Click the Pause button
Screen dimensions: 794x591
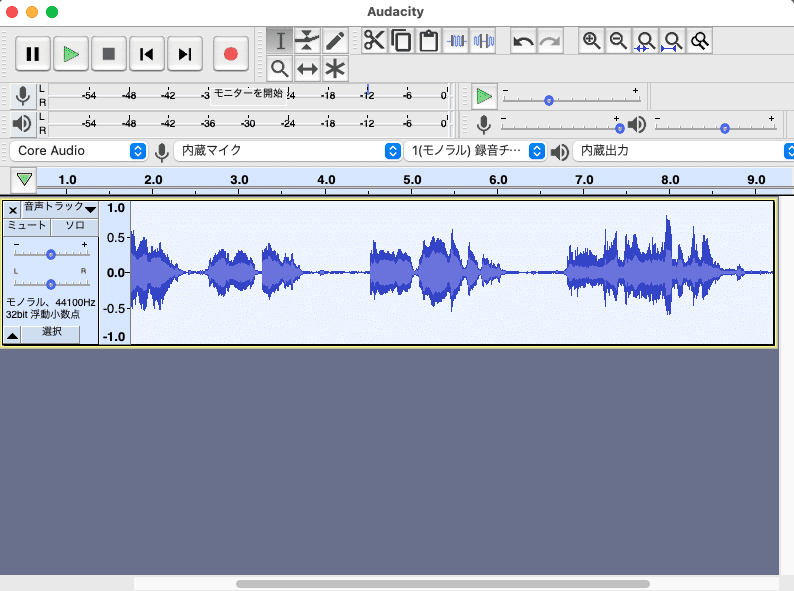tap(33, 54)
